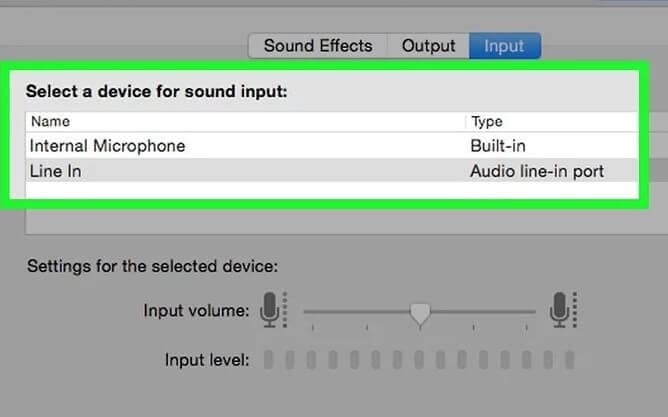Click the small microphone icon left of slider
668x417 pixels.
[x=272, y=310]
